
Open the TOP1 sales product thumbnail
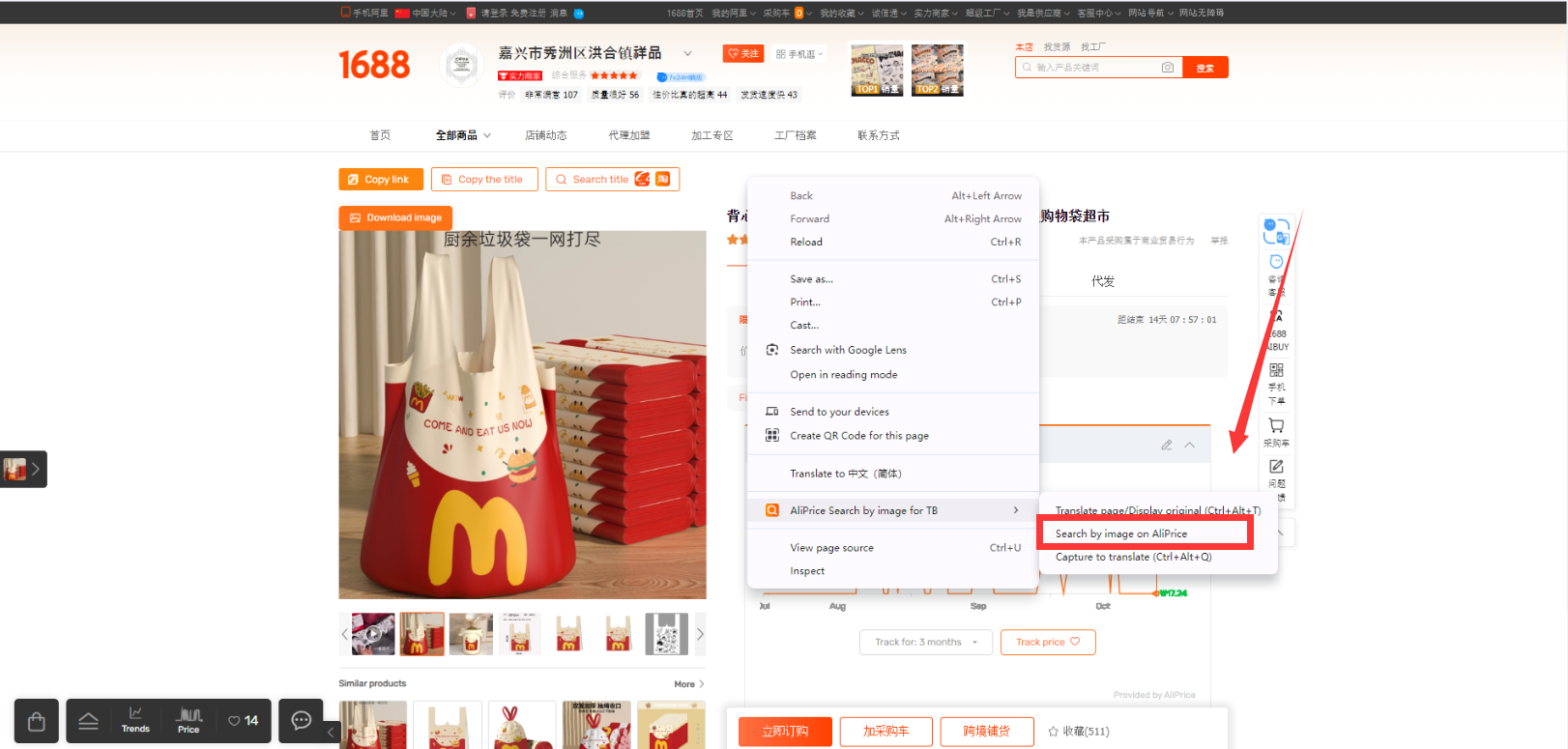pyautogui.click(x=877, y=70)
